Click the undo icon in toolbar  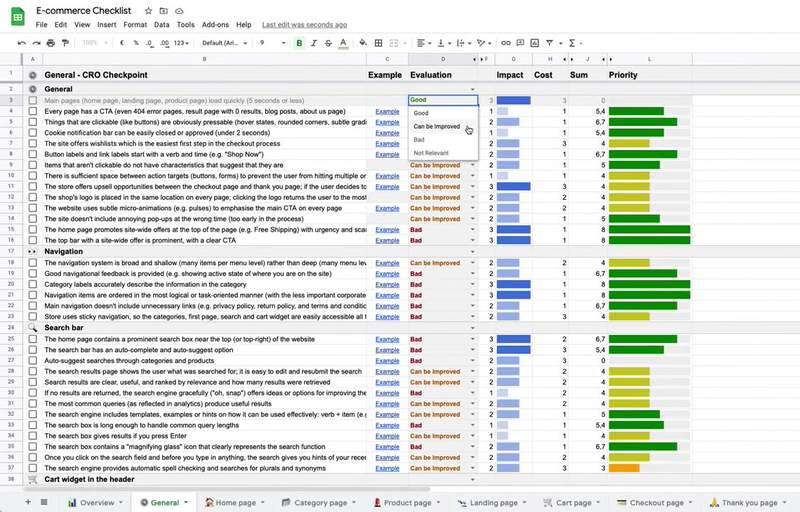coord(21,43)
